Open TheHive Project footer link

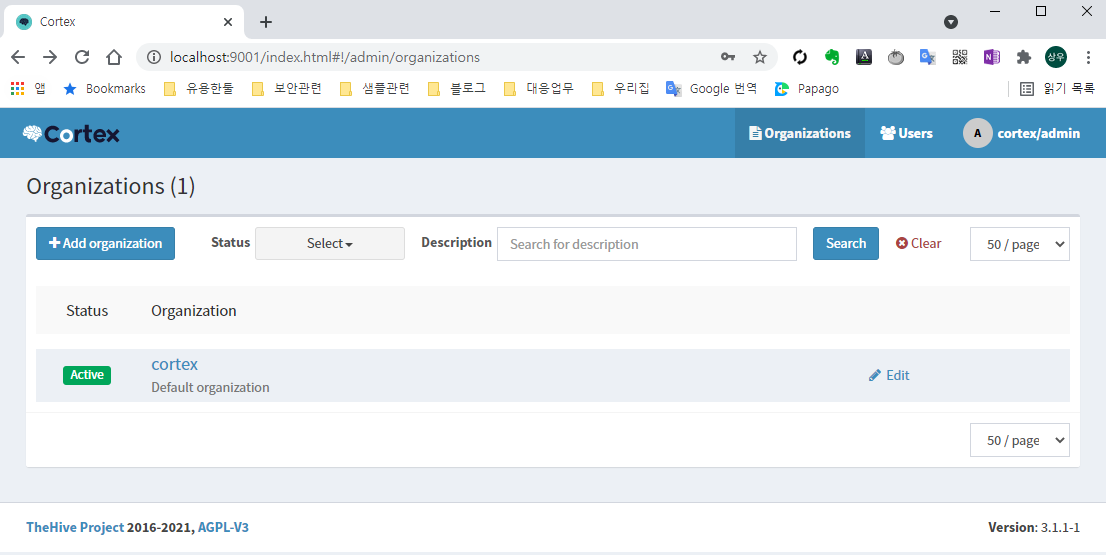coord(75,527)
